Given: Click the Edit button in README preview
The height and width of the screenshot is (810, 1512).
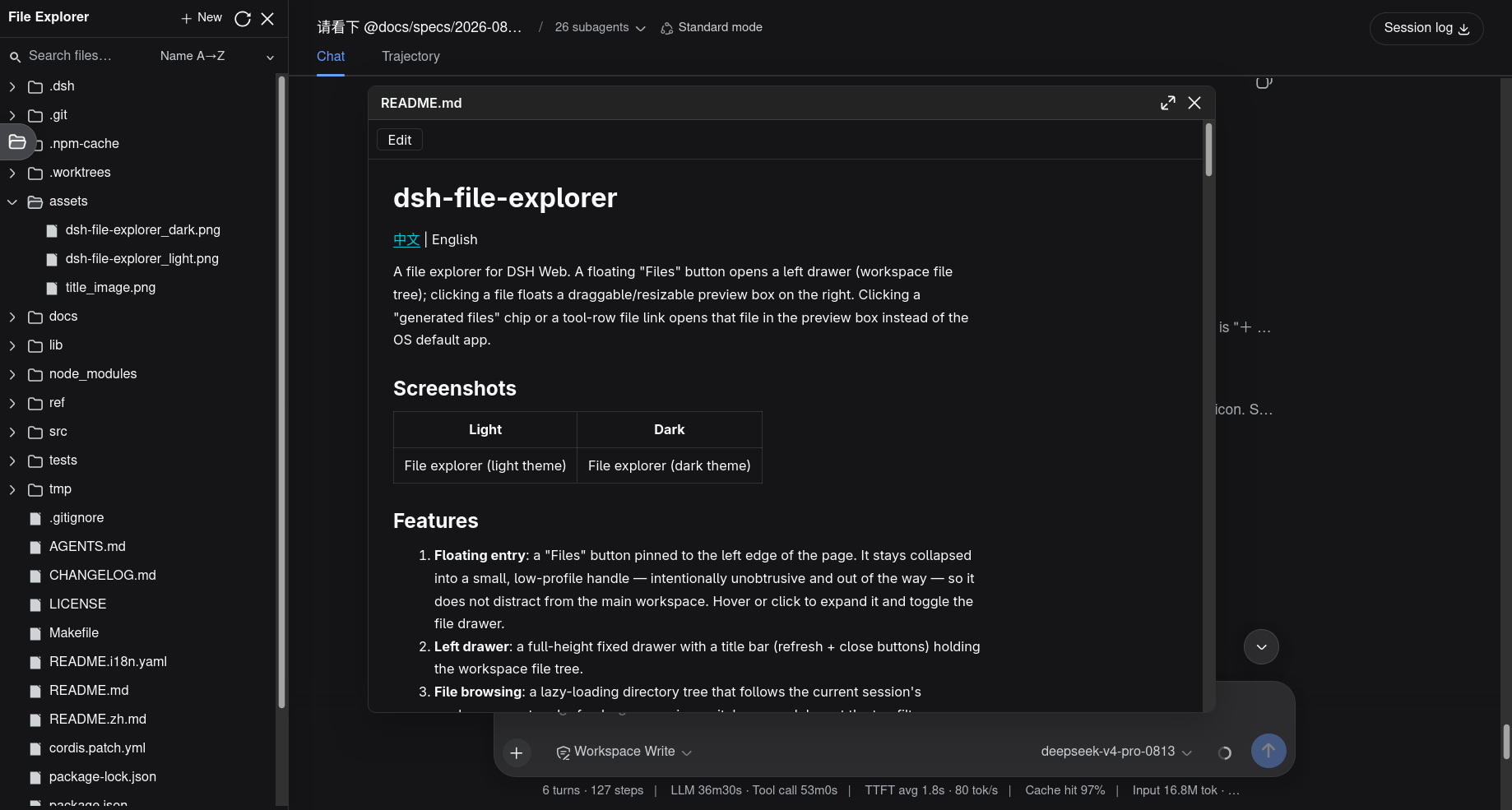Looking at the screenshot, I should (400, 140).
